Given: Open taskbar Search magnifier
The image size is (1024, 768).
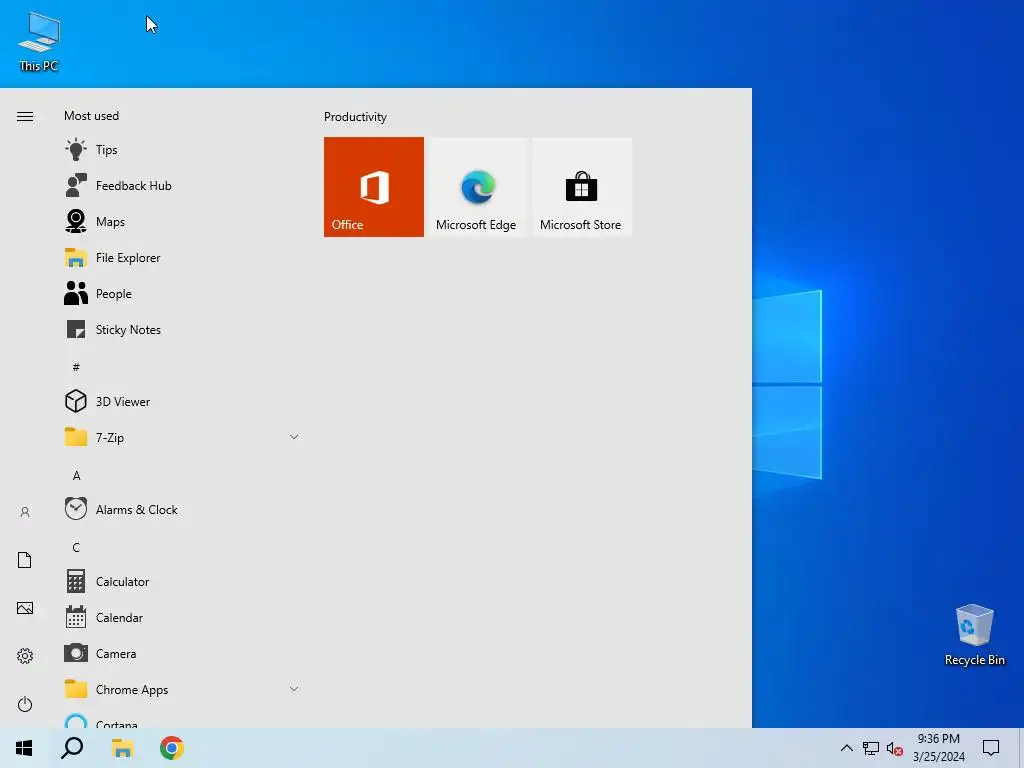Looking at the screenshot, I should pyautogui.click(x=72, y=748).
